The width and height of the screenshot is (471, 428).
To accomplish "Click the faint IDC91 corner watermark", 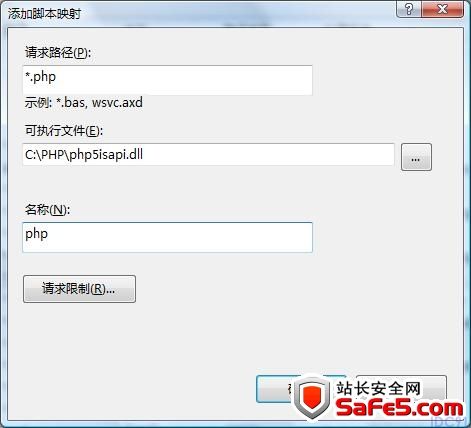I will coord(451,421).
